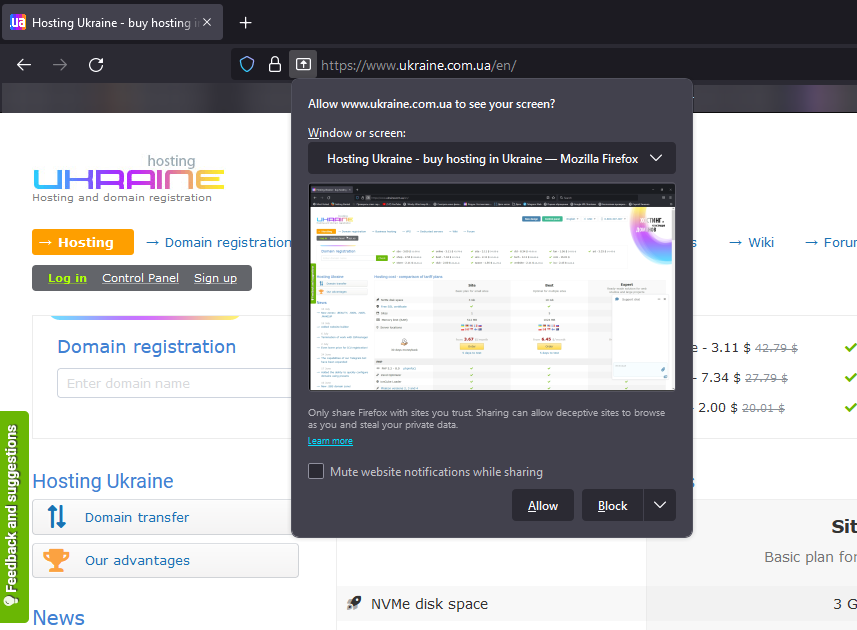Open the Learn more link
The image size is (857, 630).
point(330,441)
